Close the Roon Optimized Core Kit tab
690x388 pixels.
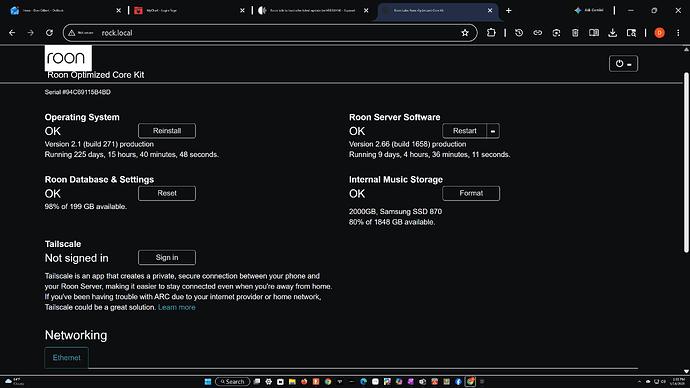tap(490, 11)
